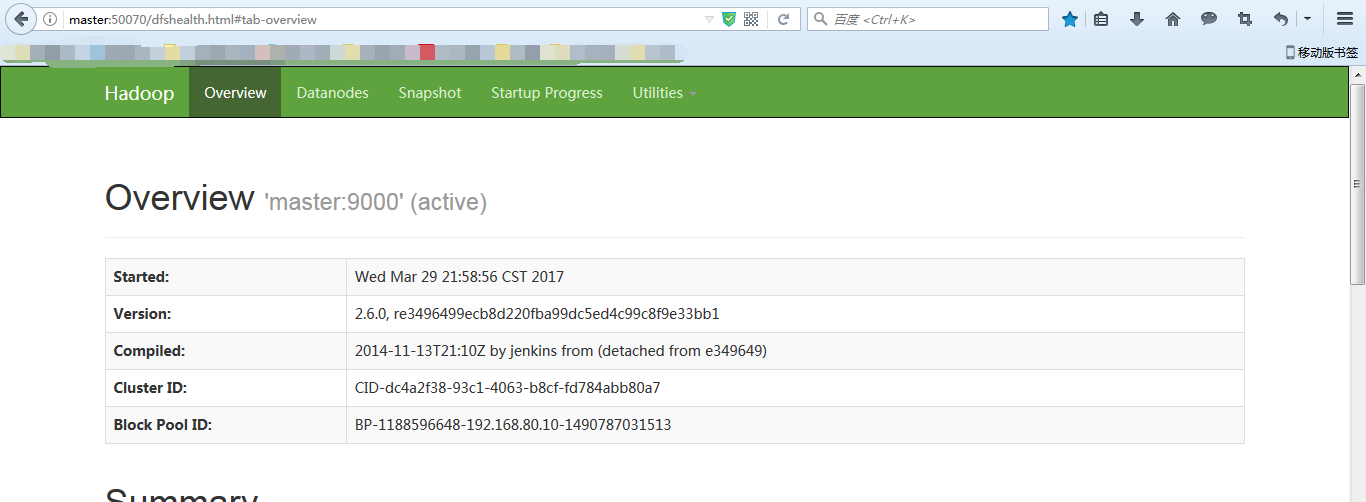The width and height of the screenshot is (1366, 502).
Task: Reload the page with the refresh icon
Action: coord(784,19)
